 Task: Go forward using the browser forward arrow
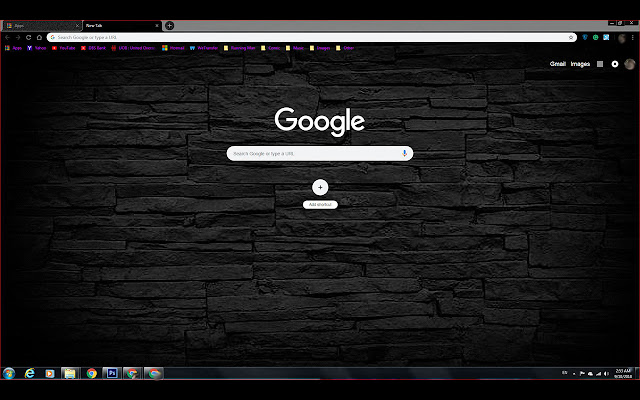pyautogui.click(x=18, y=37)
